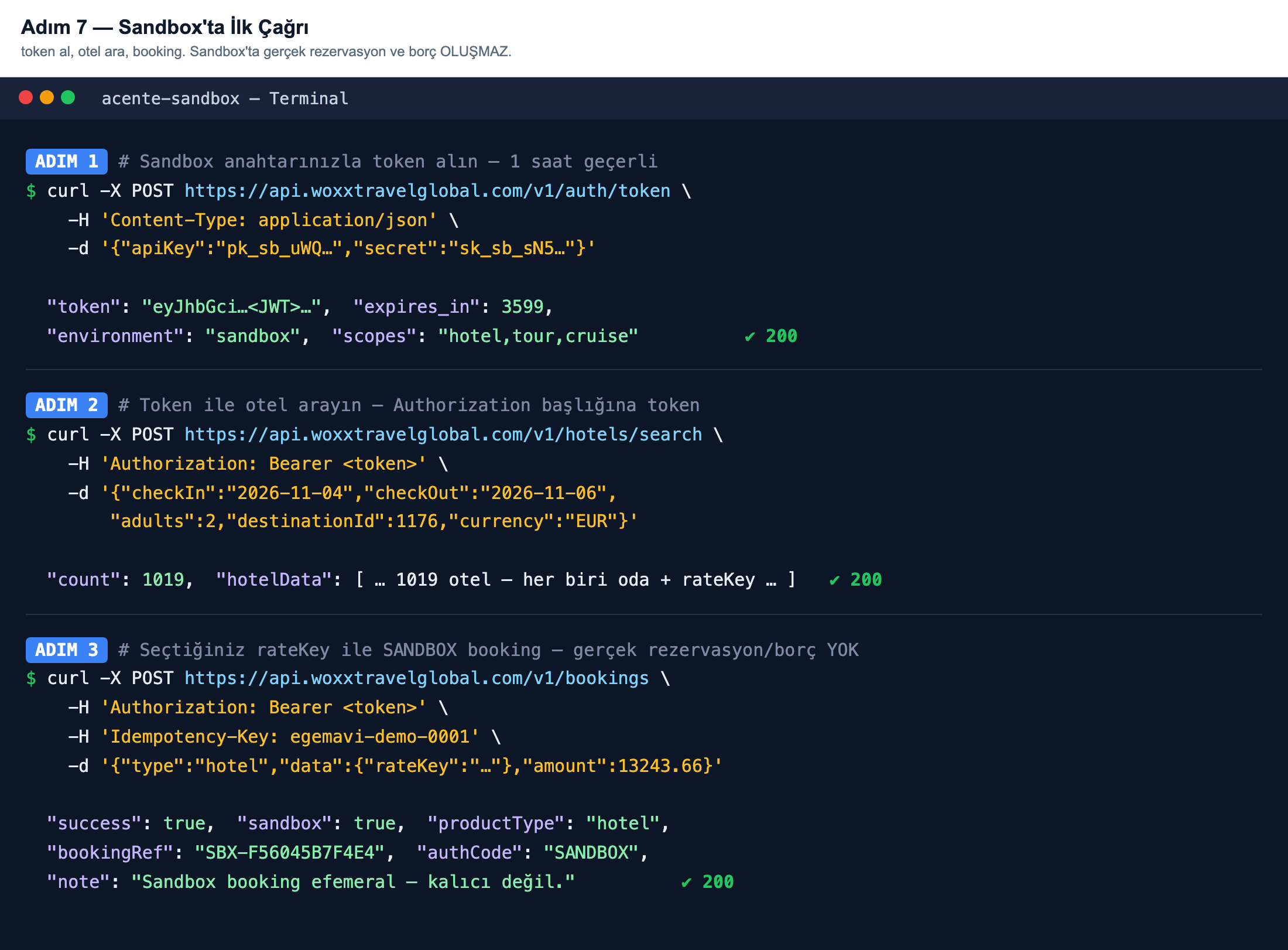The height and width of the screenshot is (950, 1288).
Task: Click the note 'Sandbox booking efemeral' text
Action: click(353, 882)
